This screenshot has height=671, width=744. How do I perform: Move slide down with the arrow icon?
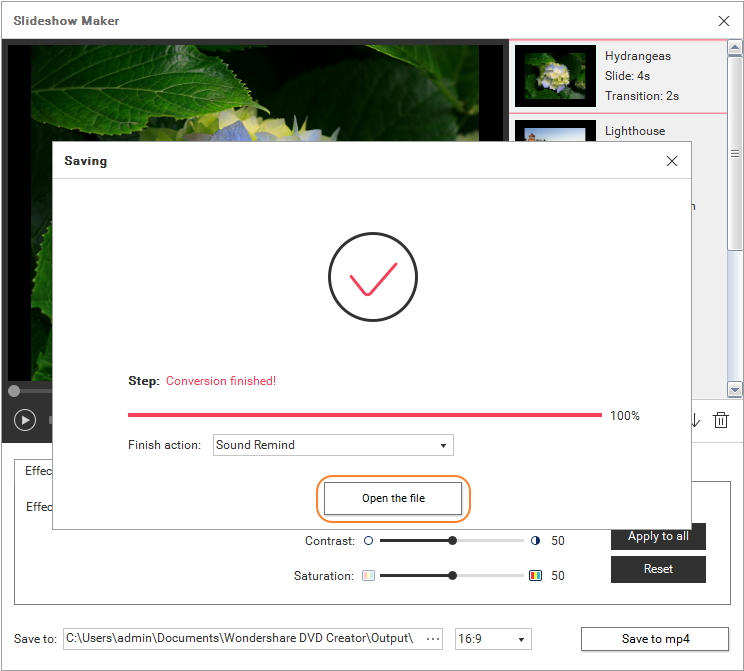click(x=695, y=420)
